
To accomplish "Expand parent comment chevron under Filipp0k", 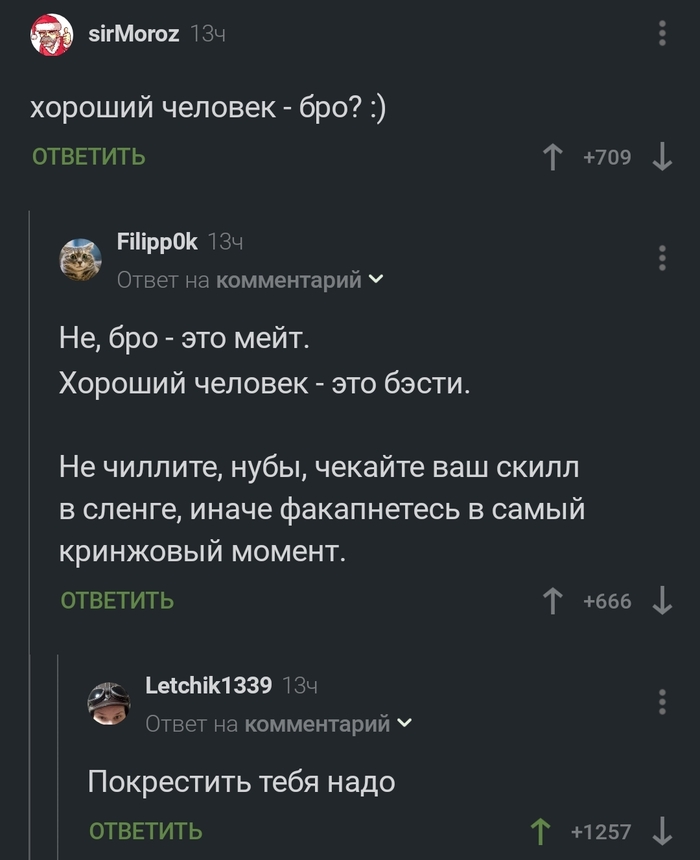I will coord(375,280).
